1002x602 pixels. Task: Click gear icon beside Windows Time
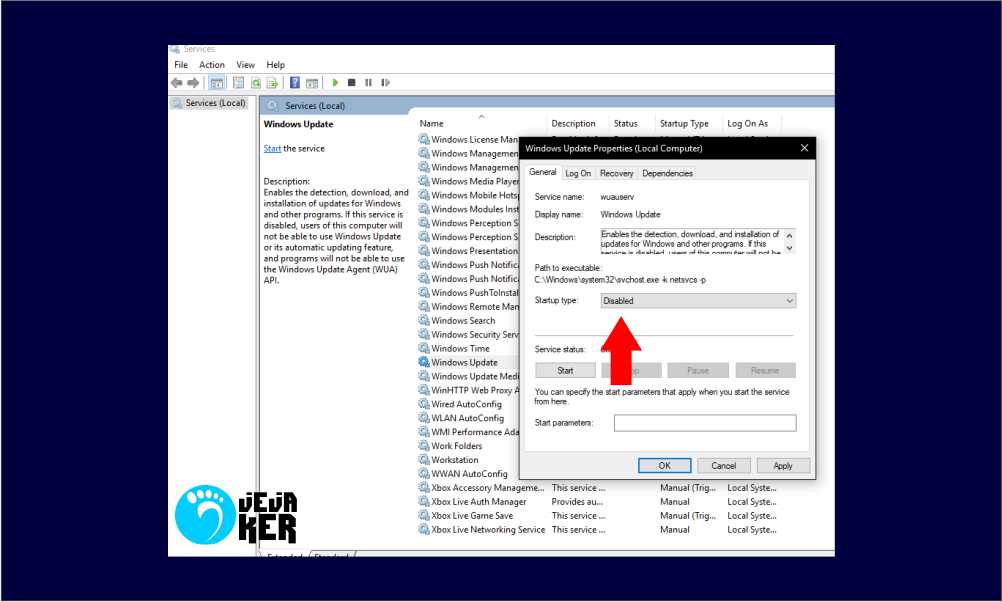coord(424,348)
